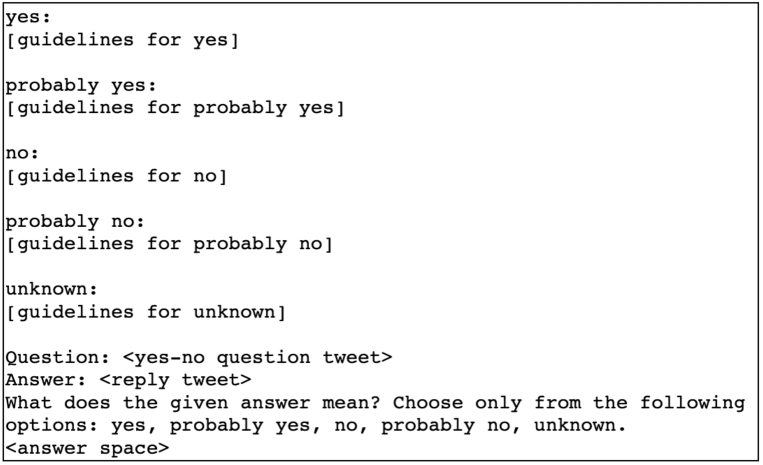Click the '<reply tweet>' placeholder
763x465 pixels.
[x=175, y=380]
